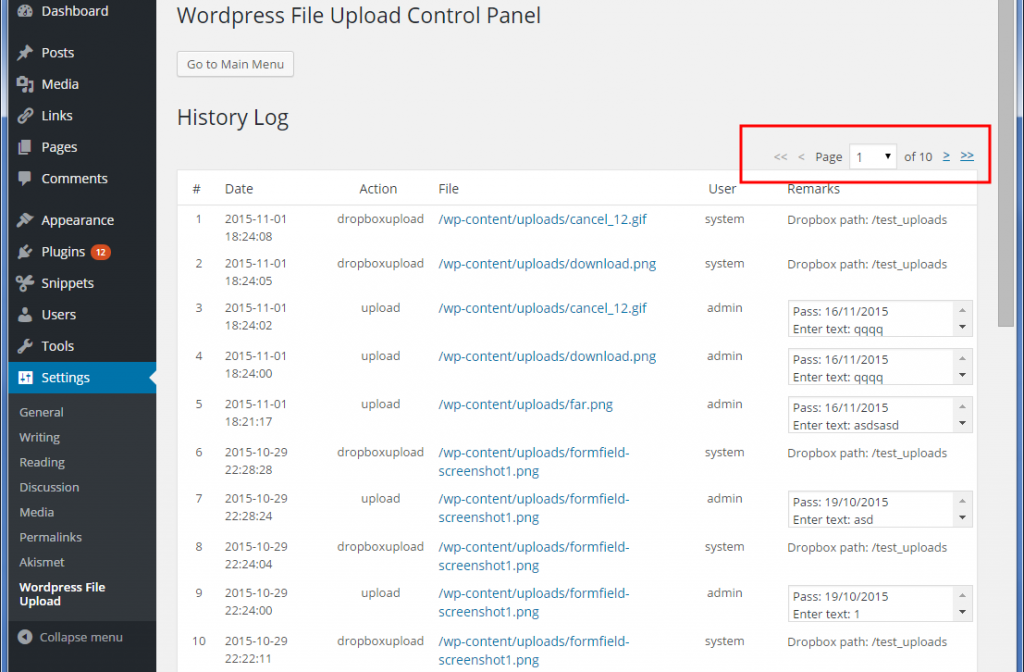1024x672 pixels.
Task: Click the Tools wrench icon
Action: [x=25, y=345]
